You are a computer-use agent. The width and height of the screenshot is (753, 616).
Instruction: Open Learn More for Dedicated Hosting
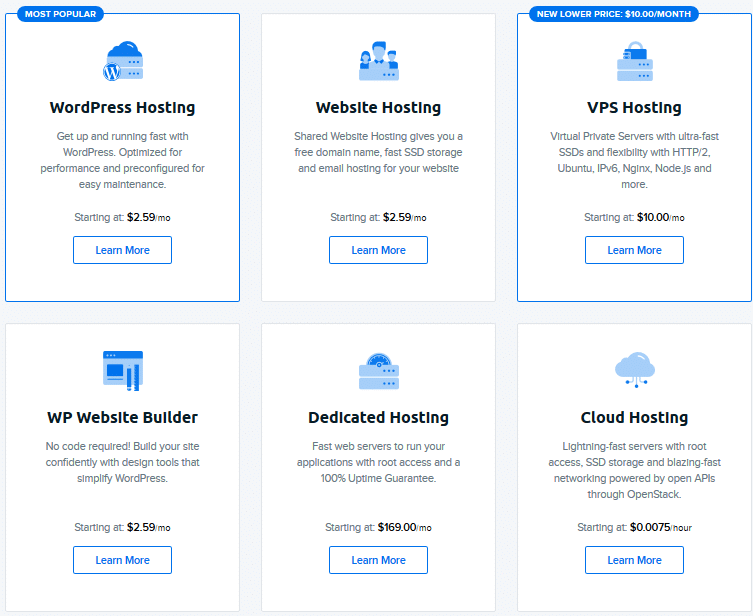click(378, 560)
